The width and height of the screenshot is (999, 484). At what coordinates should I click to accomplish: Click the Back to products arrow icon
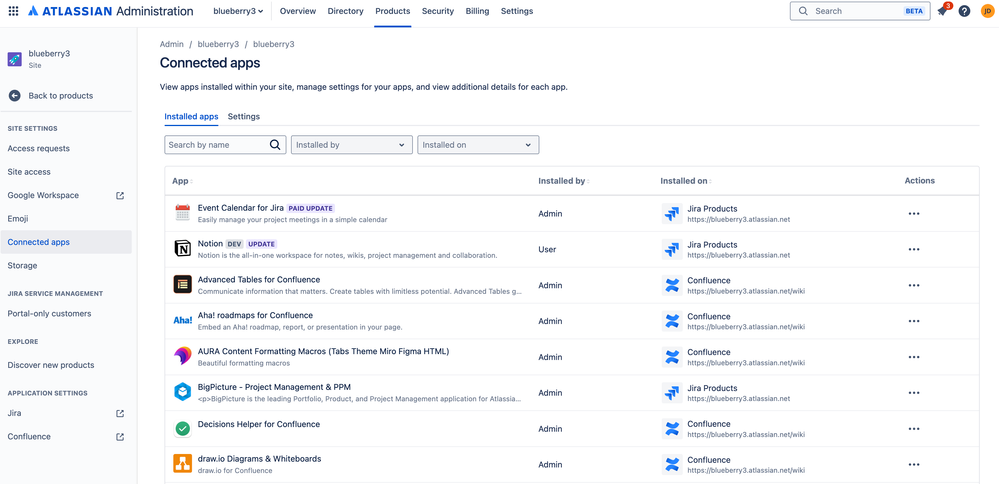[15, 96]
